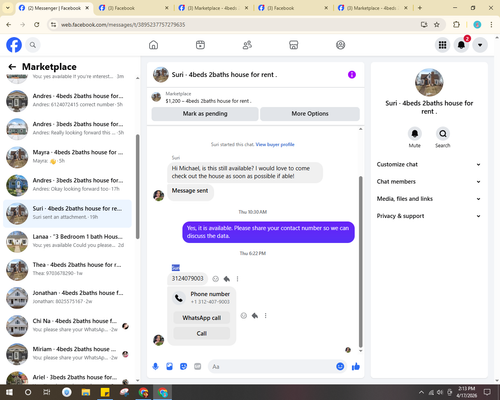Open the Facebook search magnifier
The image size is (500, 400).
pos(33,45)
